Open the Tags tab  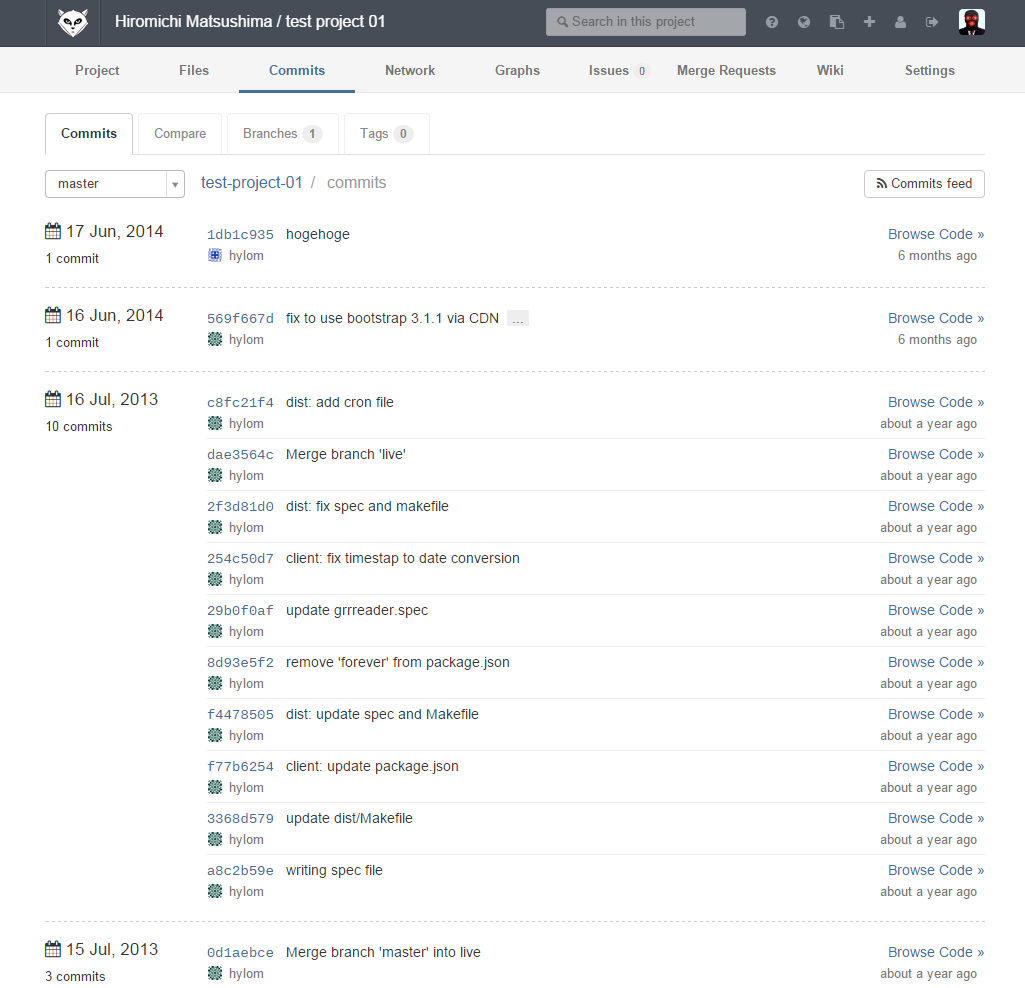(386, 134)
